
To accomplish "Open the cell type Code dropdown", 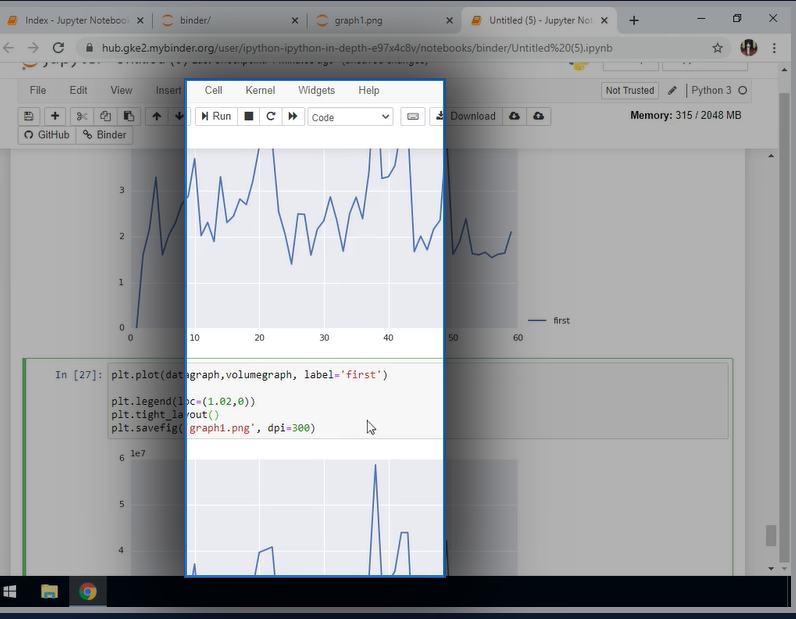I will tap(350, 117).
